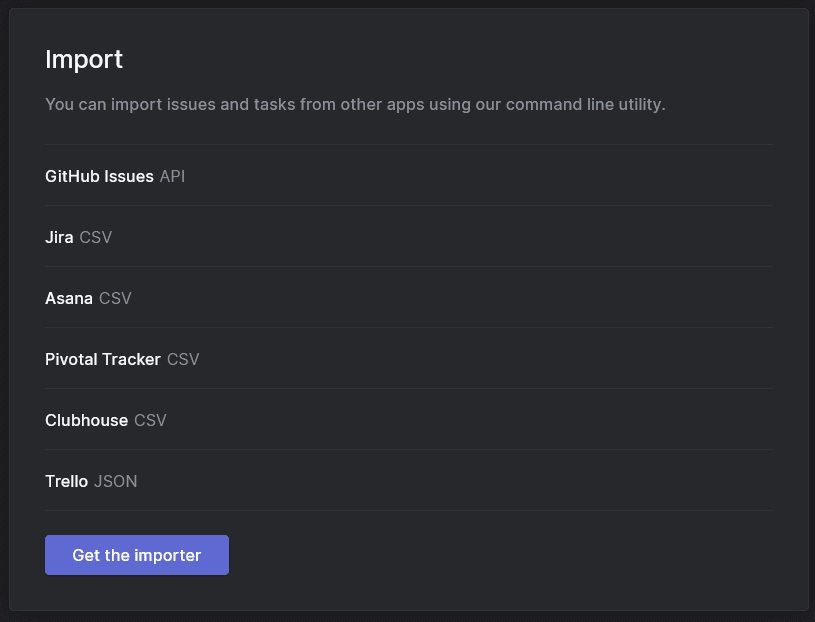Click the Import heading
Screen dimensions: 815x622
tap(84, 59)
